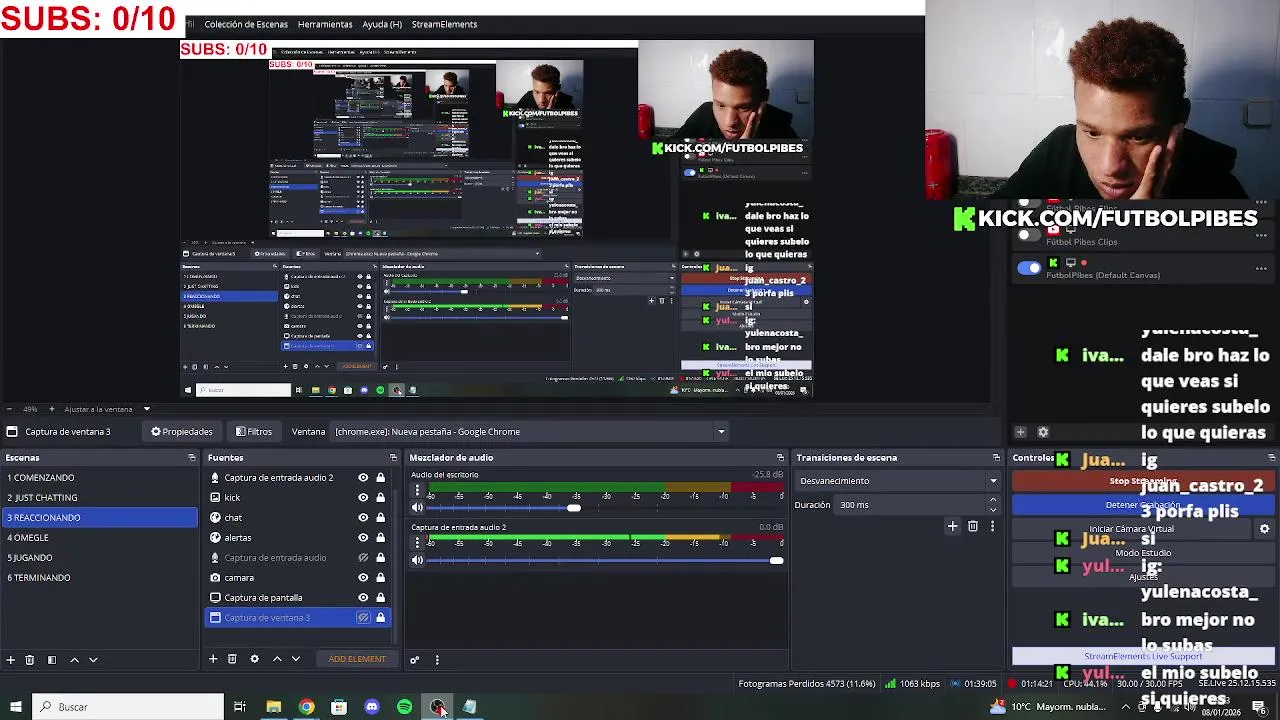The image size is (1280, 720).
Task: Open the Ayuda (H) menu
Action: [x=382, y=24]
